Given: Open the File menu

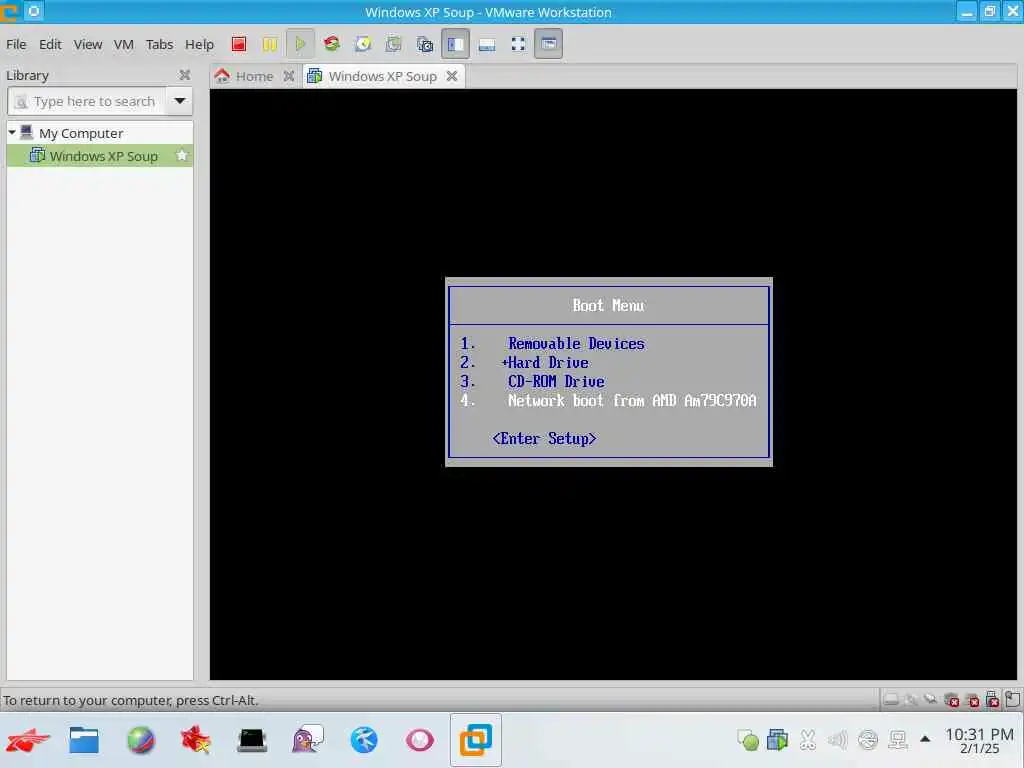Looking at the screenshot, I should (x=16, y=44).
